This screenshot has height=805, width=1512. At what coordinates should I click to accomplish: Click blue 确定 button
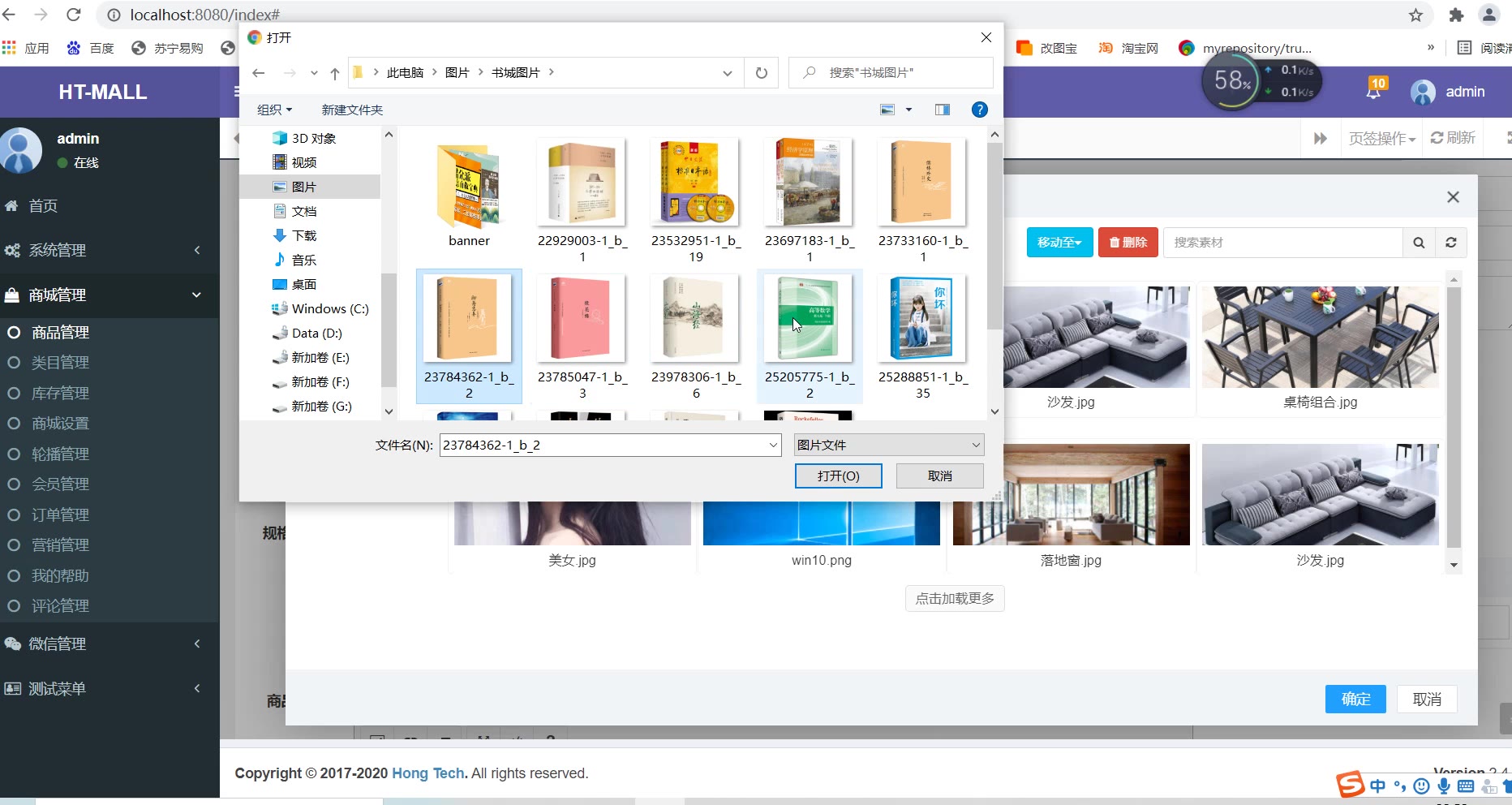(x=1355, y=699)
